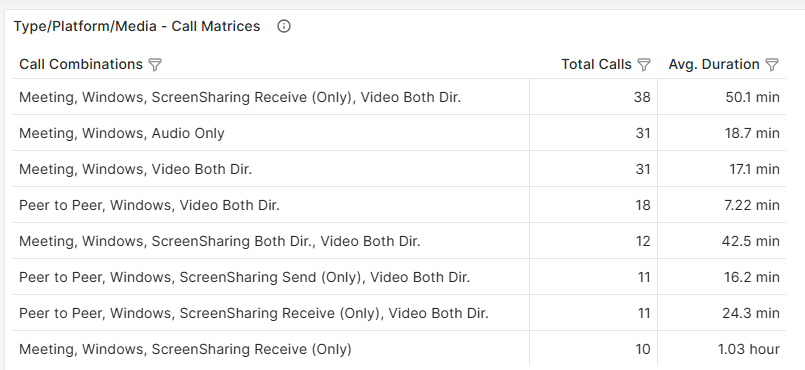This screenshot has height=370, width=805.
Task: Select Peer to Peer ScreenSharing Receive (Only) row
Action: [399, 313]
